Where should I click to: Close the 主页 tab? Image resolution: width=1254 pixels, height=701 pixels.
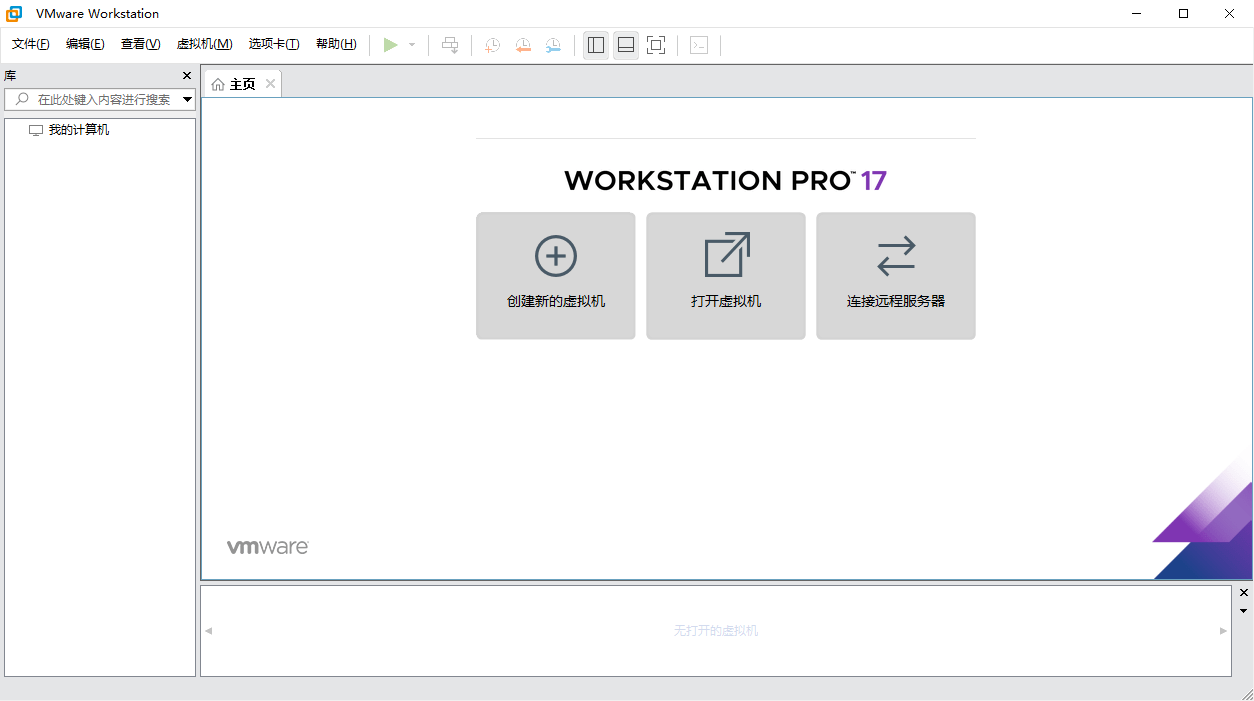270,84
